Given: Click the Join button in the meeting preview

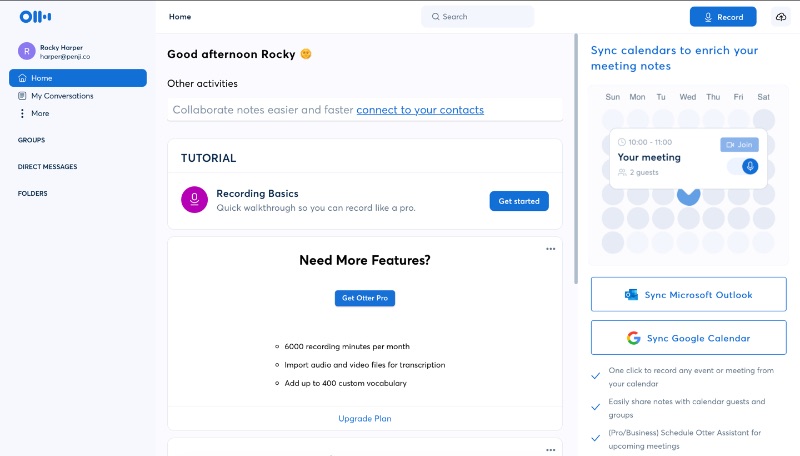Looking at the screenshot, I should [x=739, y=145].
